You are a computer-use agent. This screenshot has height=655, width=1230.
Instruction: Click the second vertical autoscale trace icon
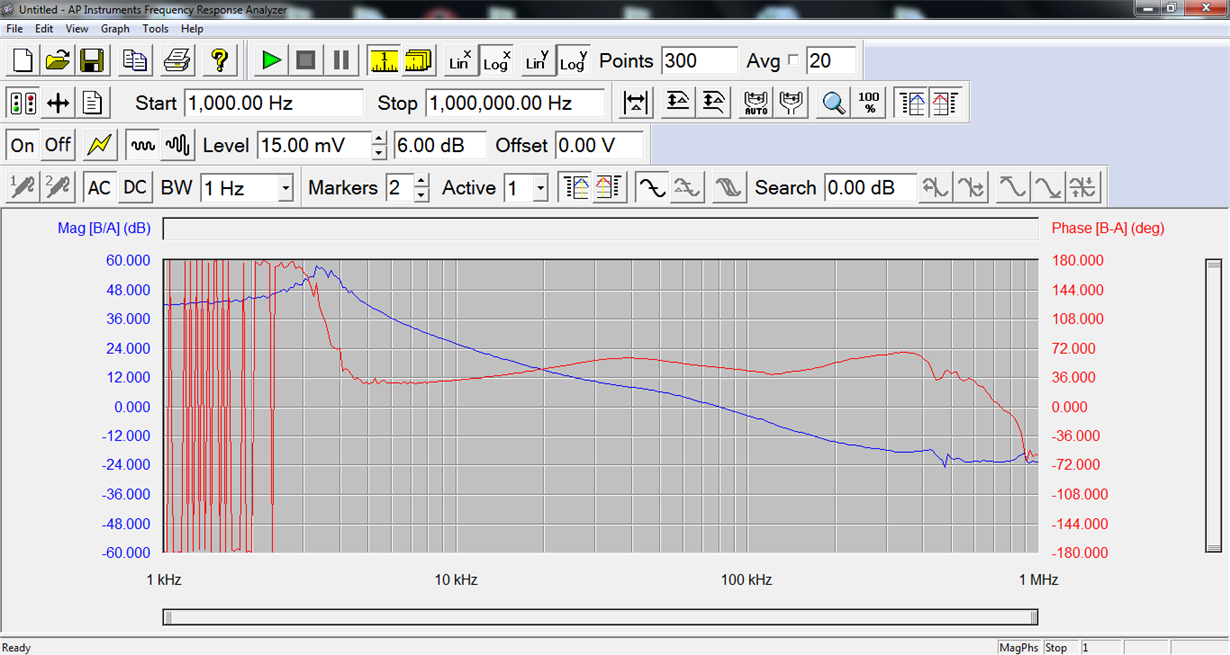click(714, 102)
